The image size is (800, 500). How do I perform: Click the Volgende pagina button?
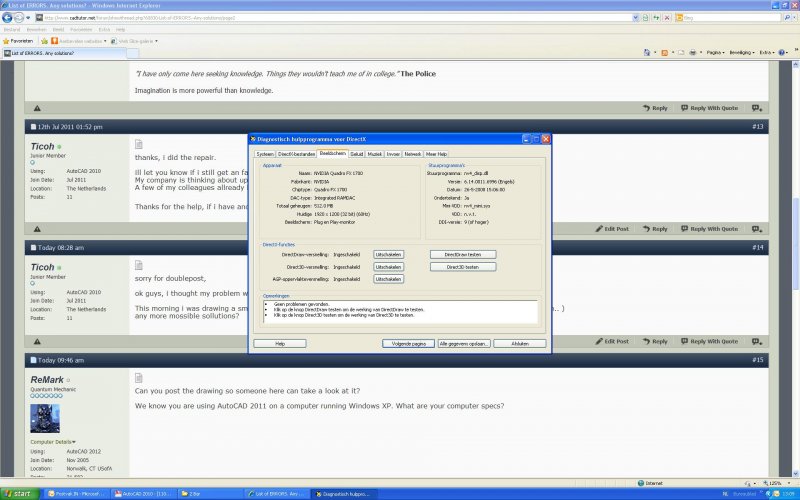coord(409,344)
